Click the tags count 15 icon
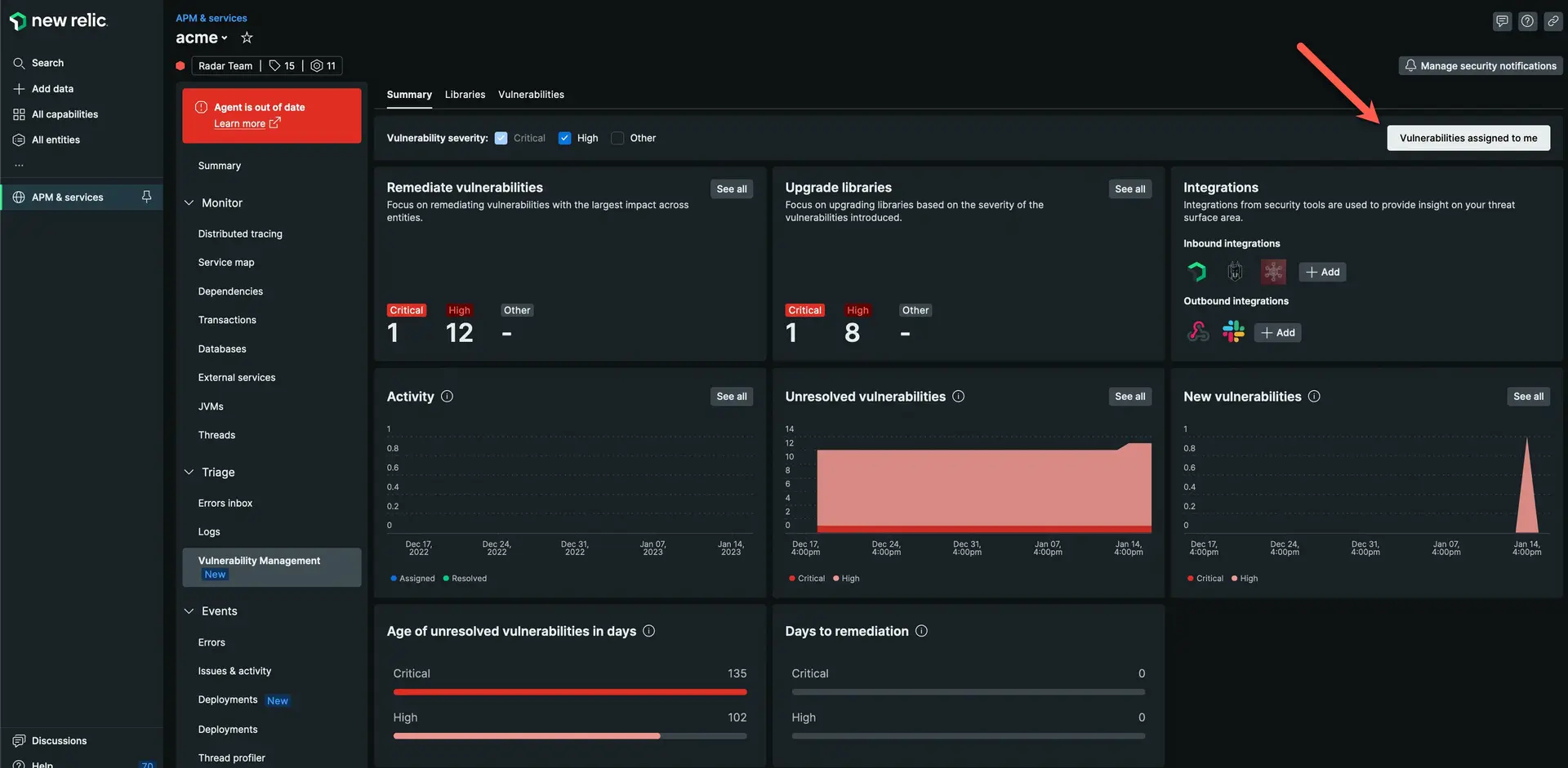1568x768 pixels. [x=282, y=65]
